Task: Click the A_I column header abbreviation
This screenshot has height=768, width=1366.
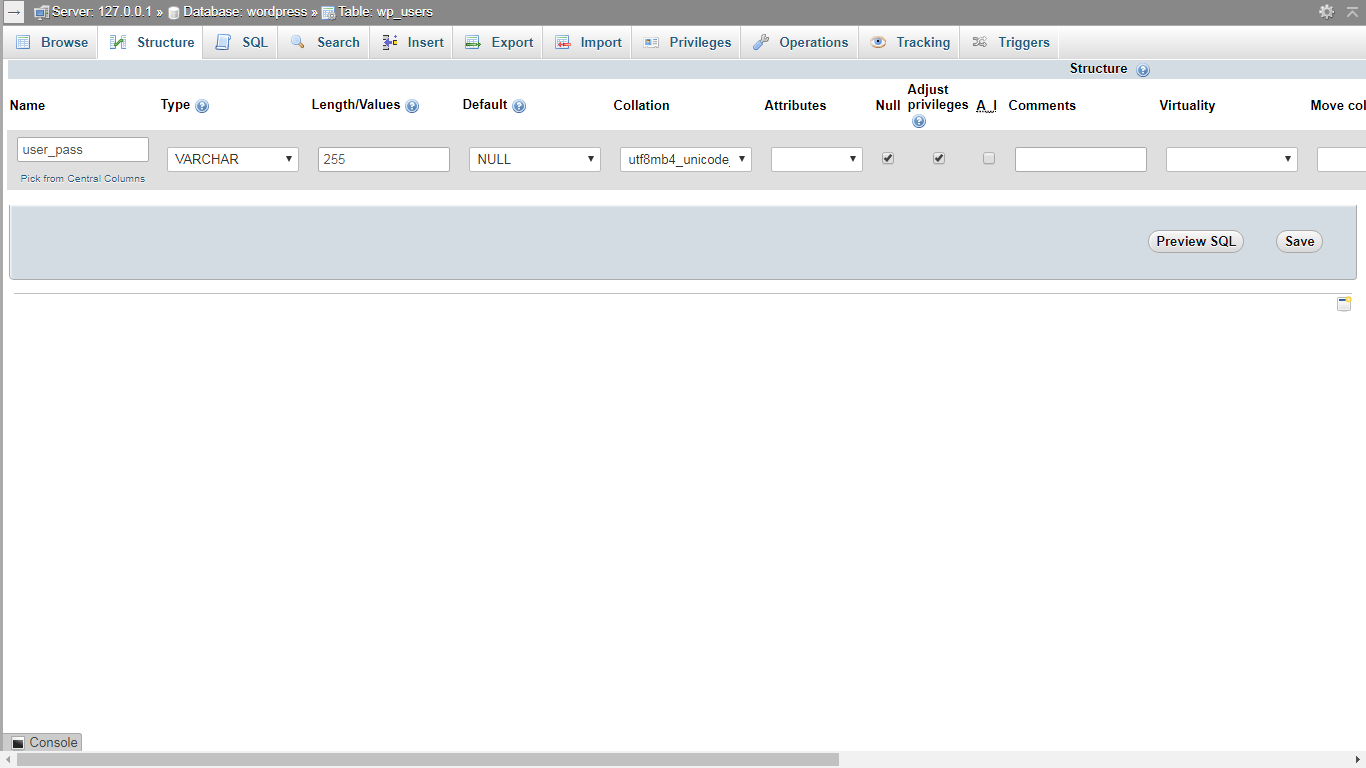Action: click(987, 106)
